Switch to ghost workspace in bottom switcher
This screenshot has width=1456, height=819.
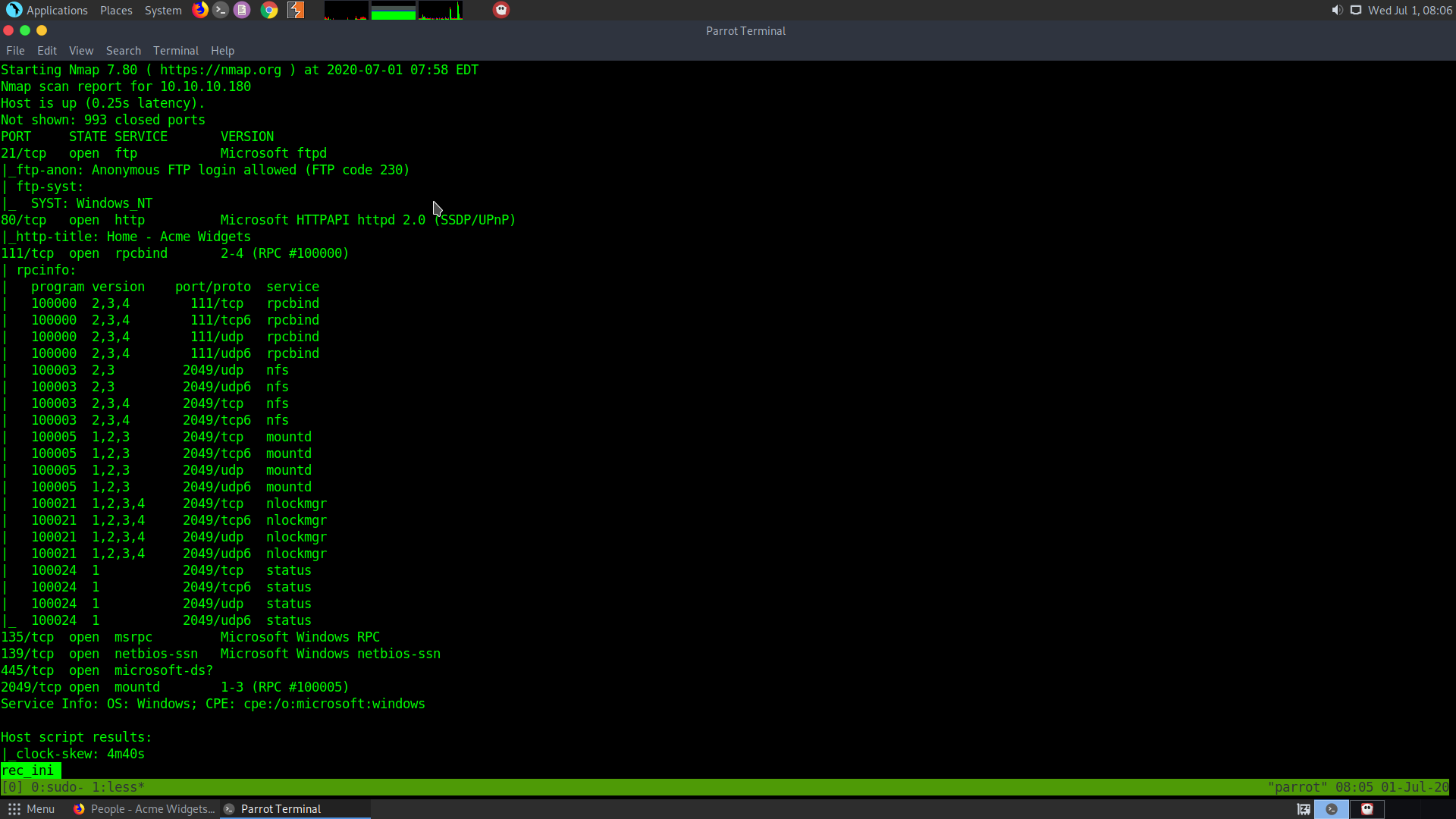[x=1367, y=809]
